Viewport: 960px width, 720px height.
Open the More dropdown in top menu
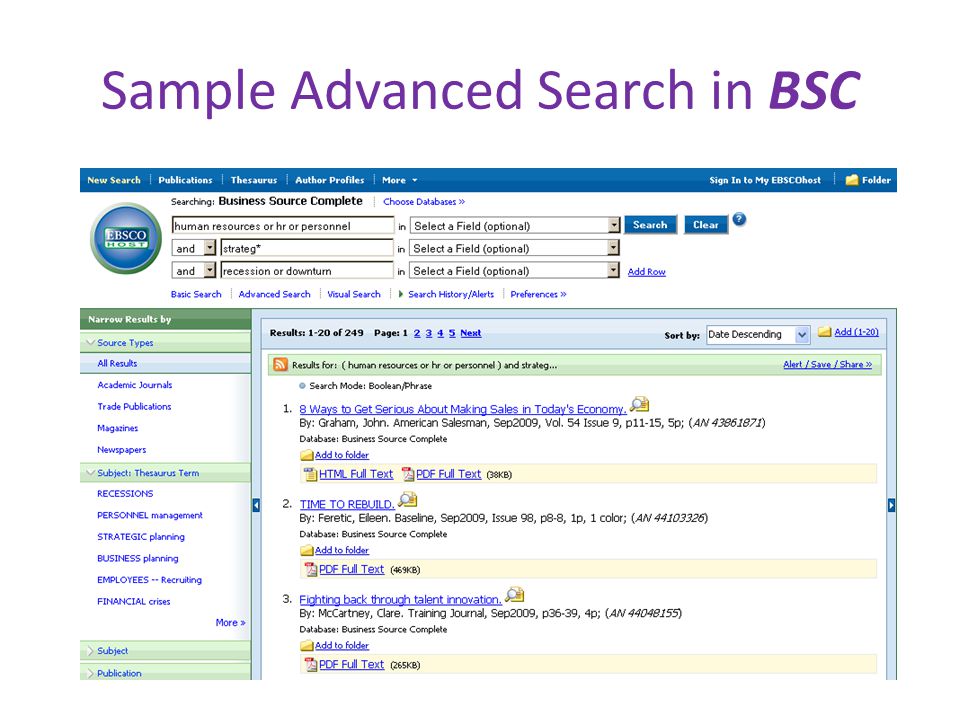(399, 180)
